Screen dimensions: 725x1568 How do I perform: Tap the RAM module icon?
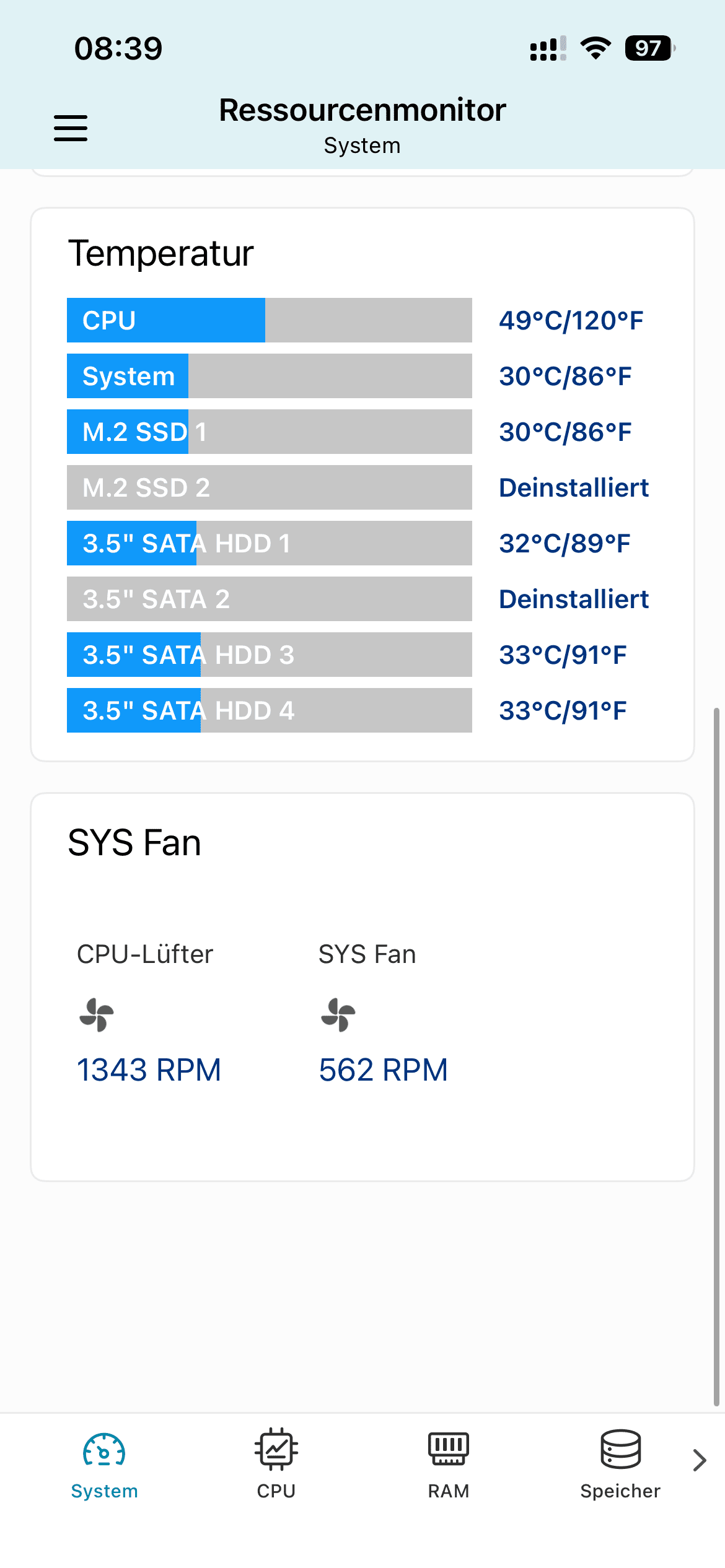[x=449, y=1448]
